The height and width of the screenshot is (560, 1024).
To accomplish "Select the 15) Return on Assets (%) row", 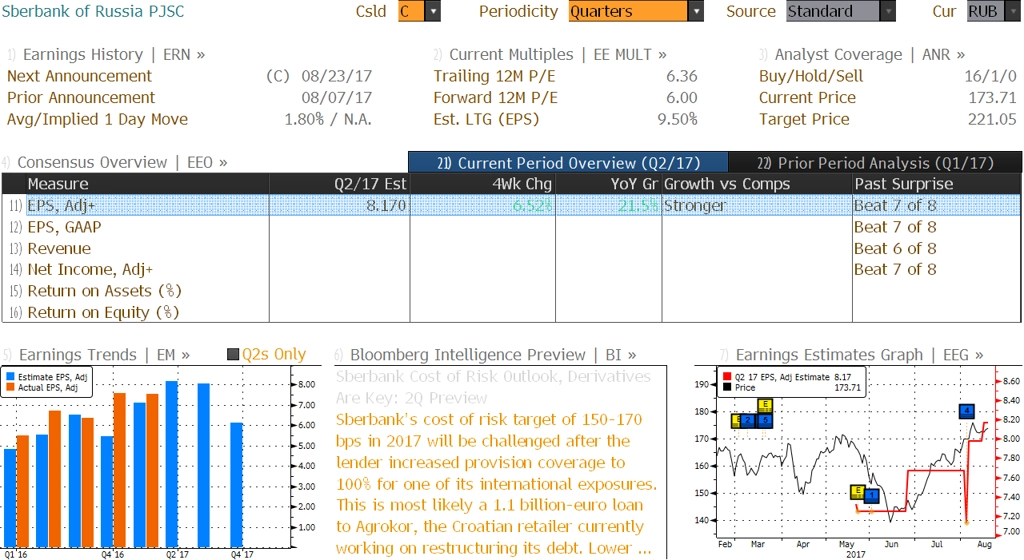I will (511, 290).
